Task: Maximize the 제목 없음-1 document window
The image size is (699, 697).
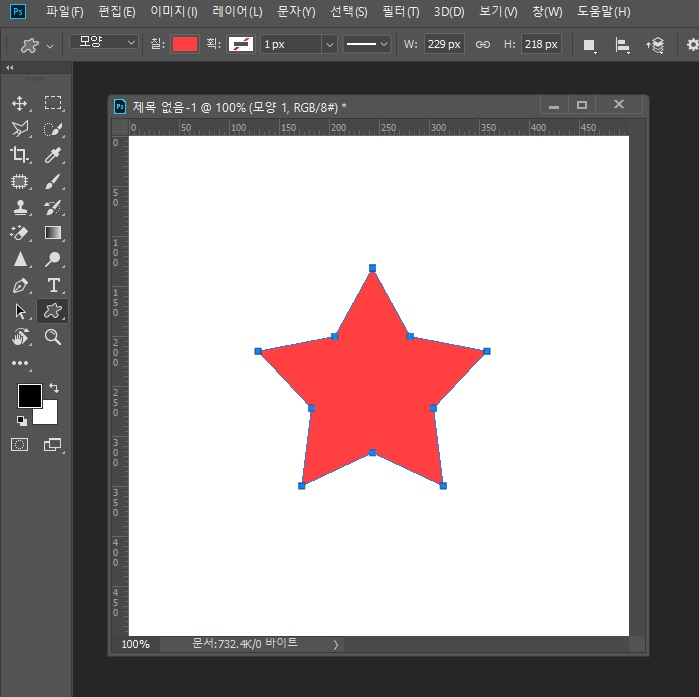Action: 582,105
